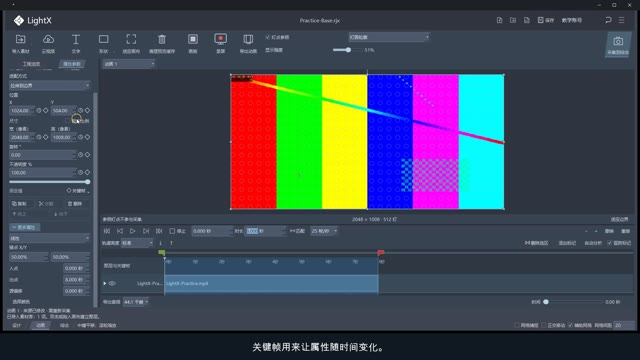This screenshot has height=360, width=640.
Task: Click the stopwatch beside rotation 0.00
Action: (x=80, y=155)
